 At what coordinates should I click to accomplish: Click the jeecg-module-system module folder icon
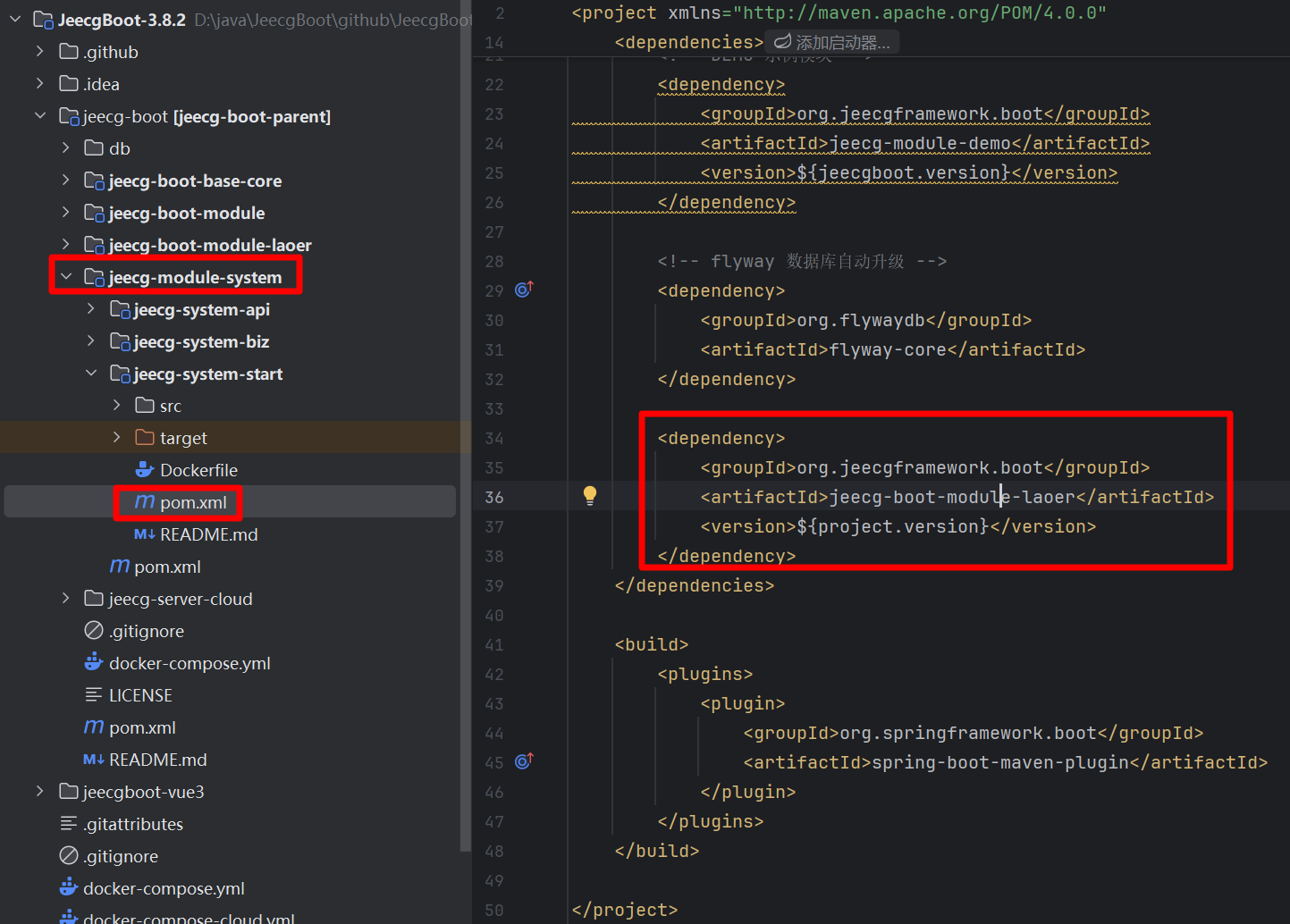coord(94,277)
